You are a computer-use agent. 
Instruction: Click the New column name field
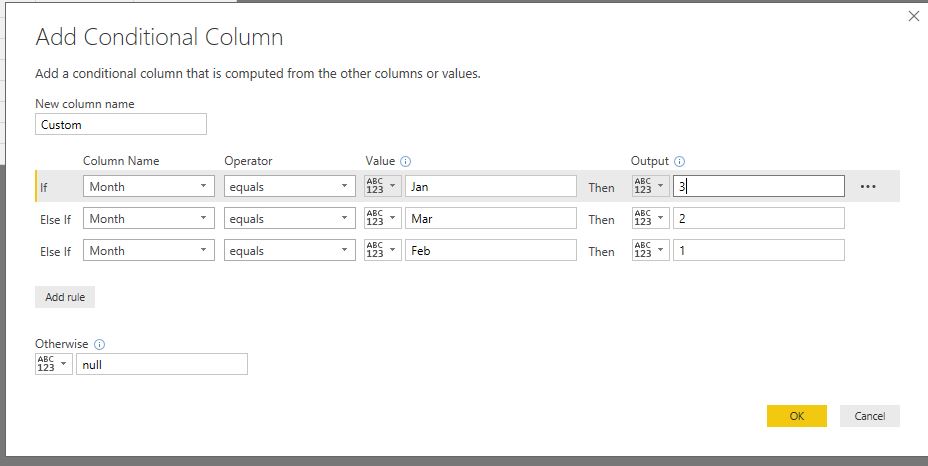pos(121,124)
